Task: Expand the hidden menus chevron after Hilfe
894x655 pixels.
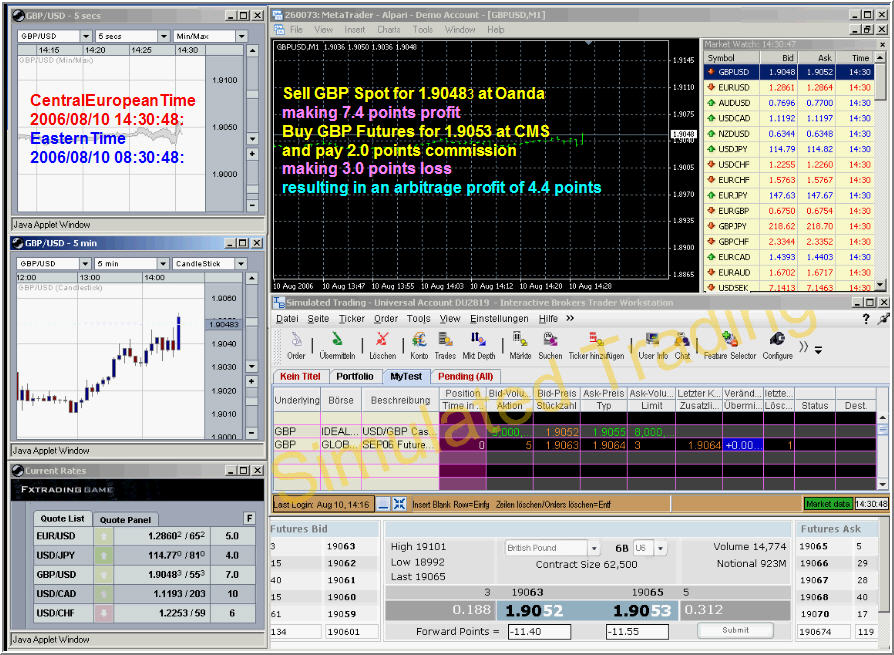Action: [570, 318]
